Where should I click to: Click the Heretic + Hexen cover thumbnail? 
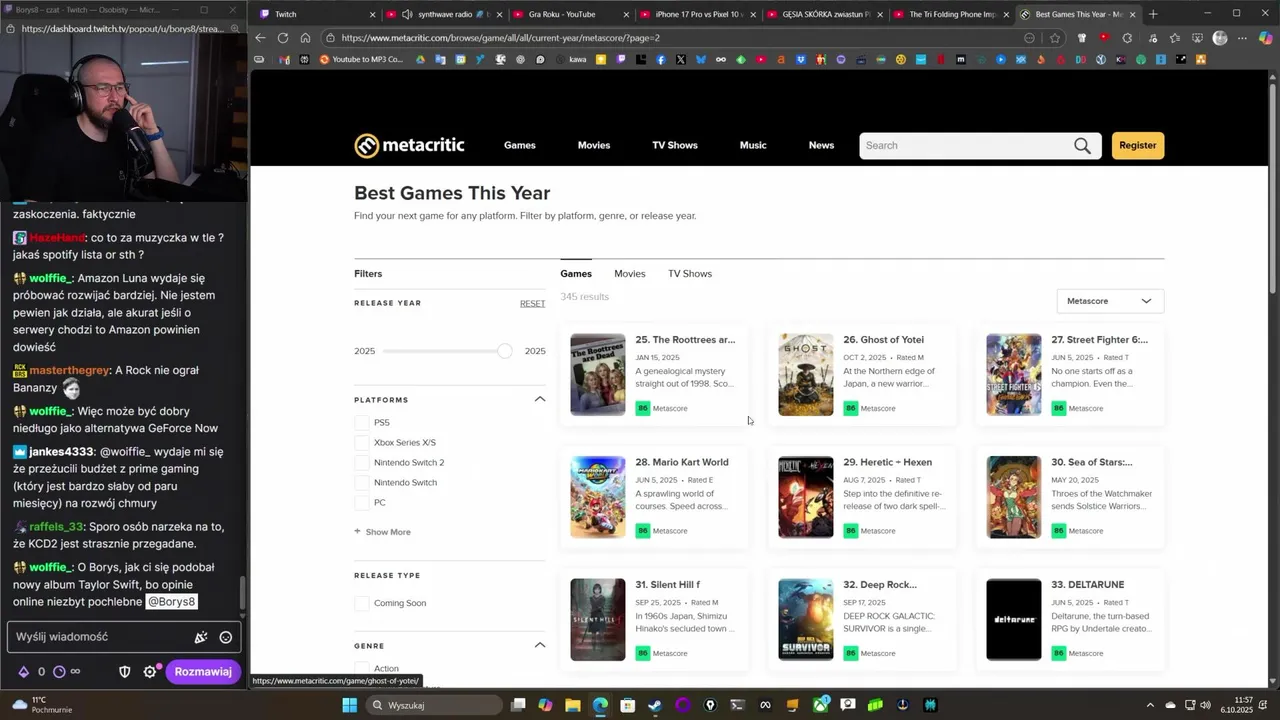tap(806, 497)
